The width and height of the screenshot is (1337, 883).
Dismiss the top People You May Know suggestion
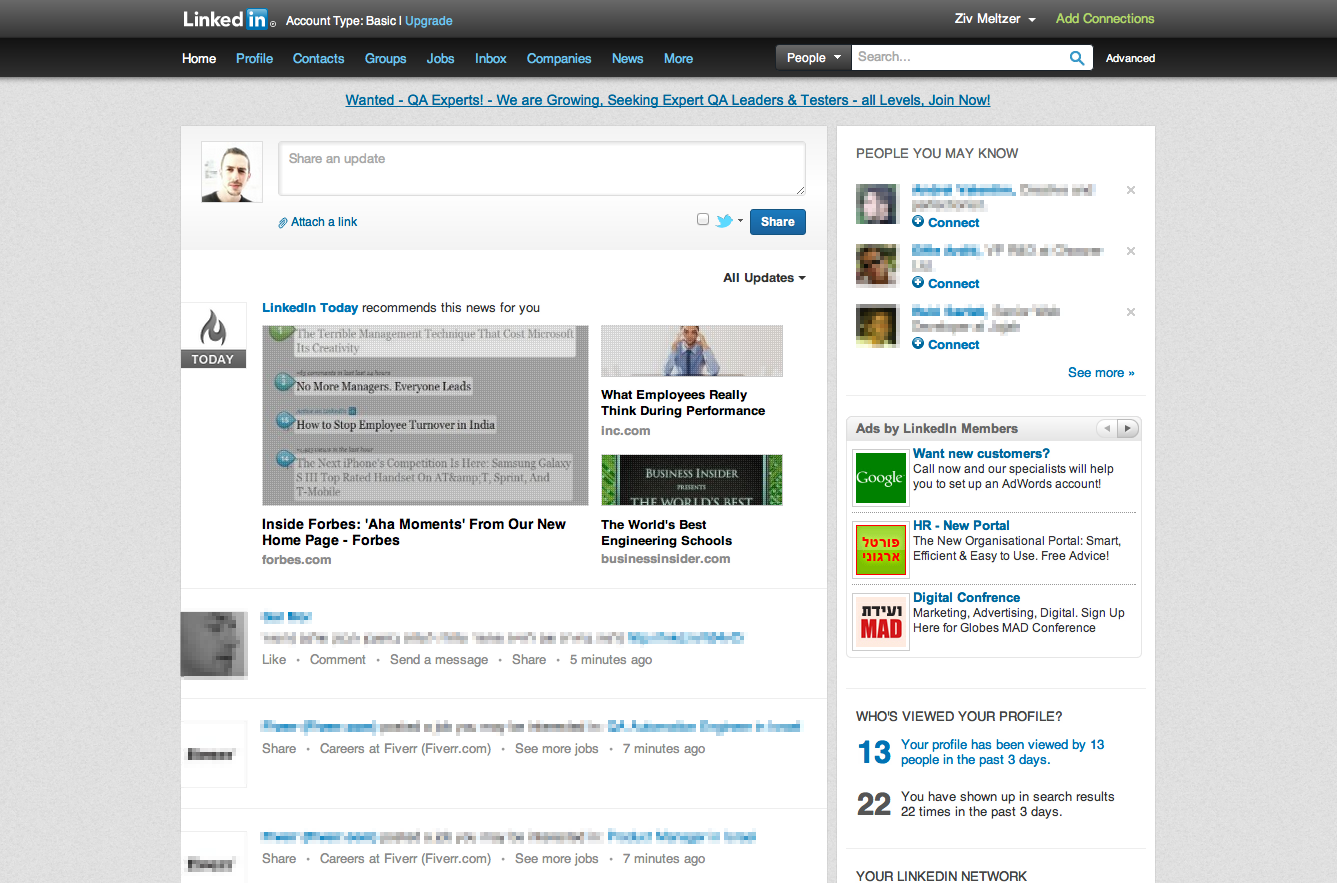click(x=1131, y=190)
